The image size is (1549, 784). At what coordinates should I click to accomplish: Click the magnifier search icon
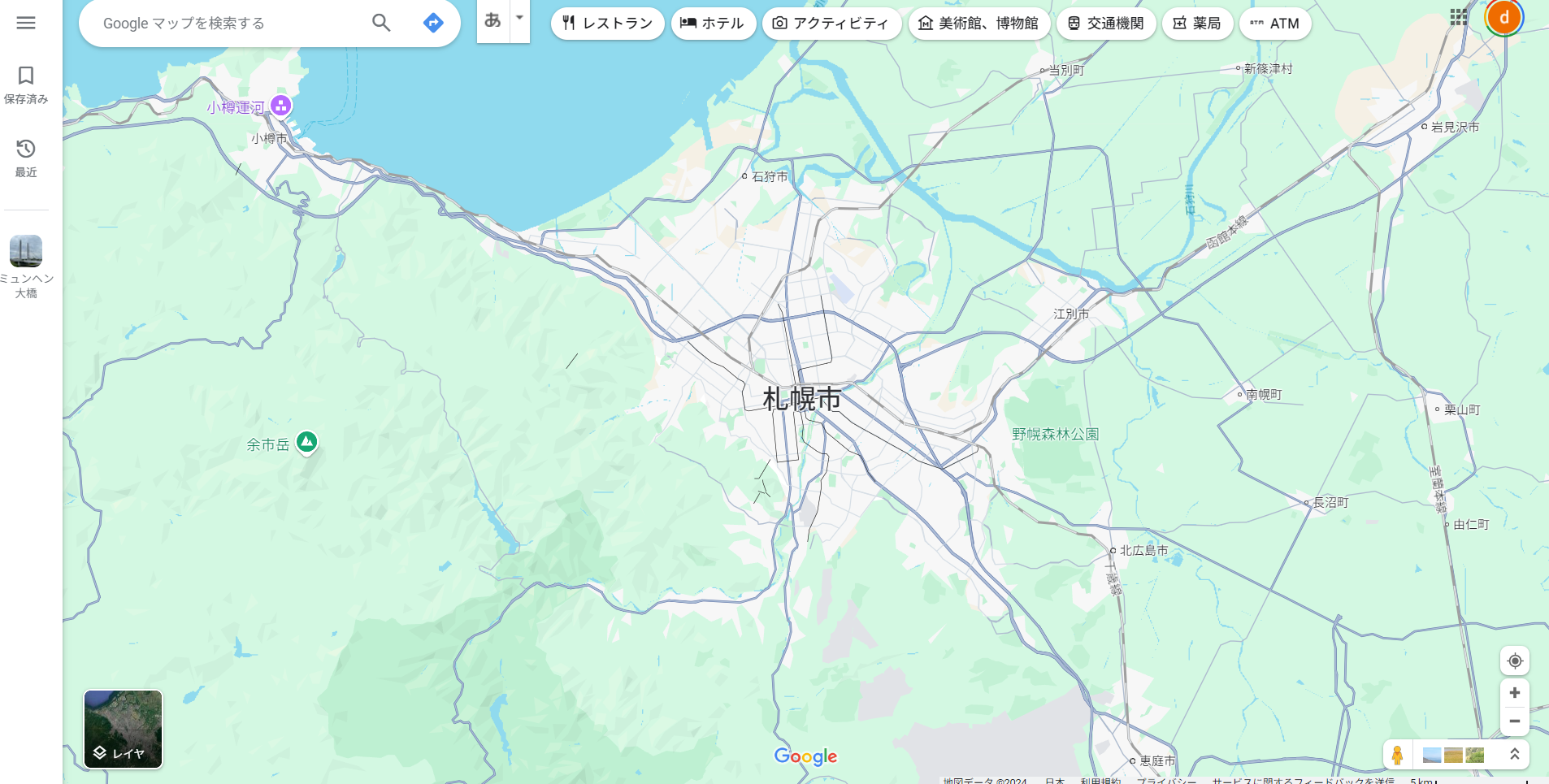(x=381, y=23)
